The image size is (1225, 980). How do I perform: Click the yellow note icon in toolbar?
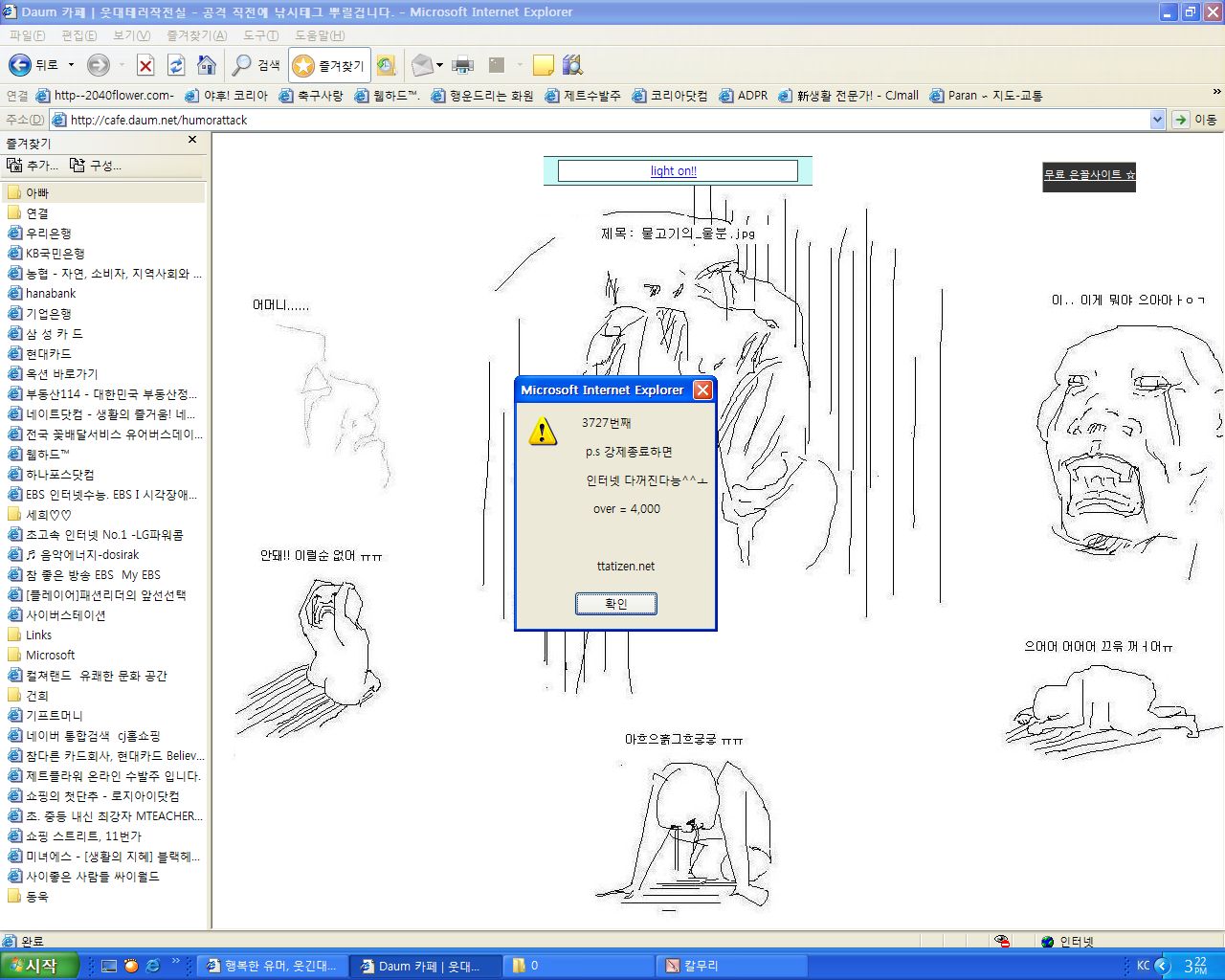(x=543, y=65)
